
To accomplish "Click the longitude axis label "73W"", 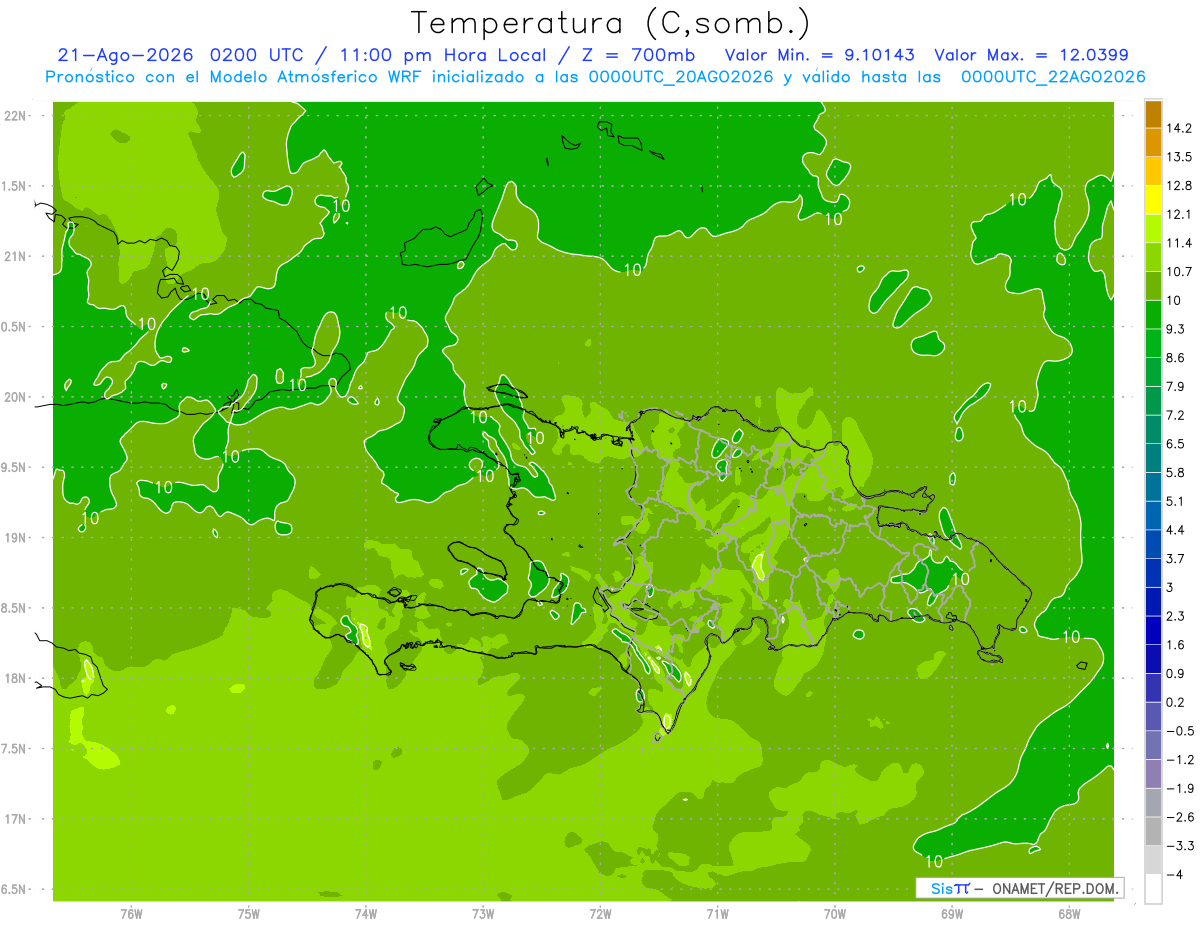I will click(483, 914).
